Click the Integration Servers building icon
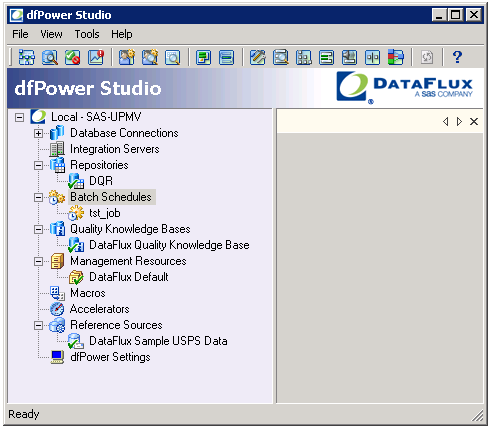This screenshot has width=491, height=428. tap(57, 149)
